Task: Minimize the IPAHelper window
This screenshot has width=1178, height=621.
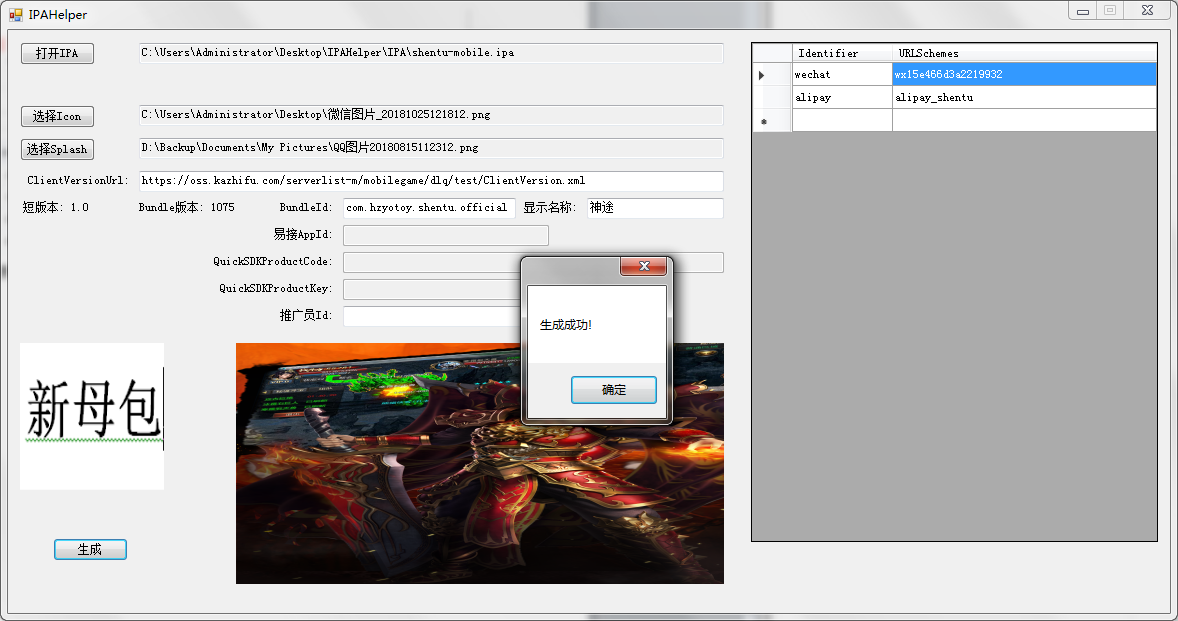Action: point(1083,11)
